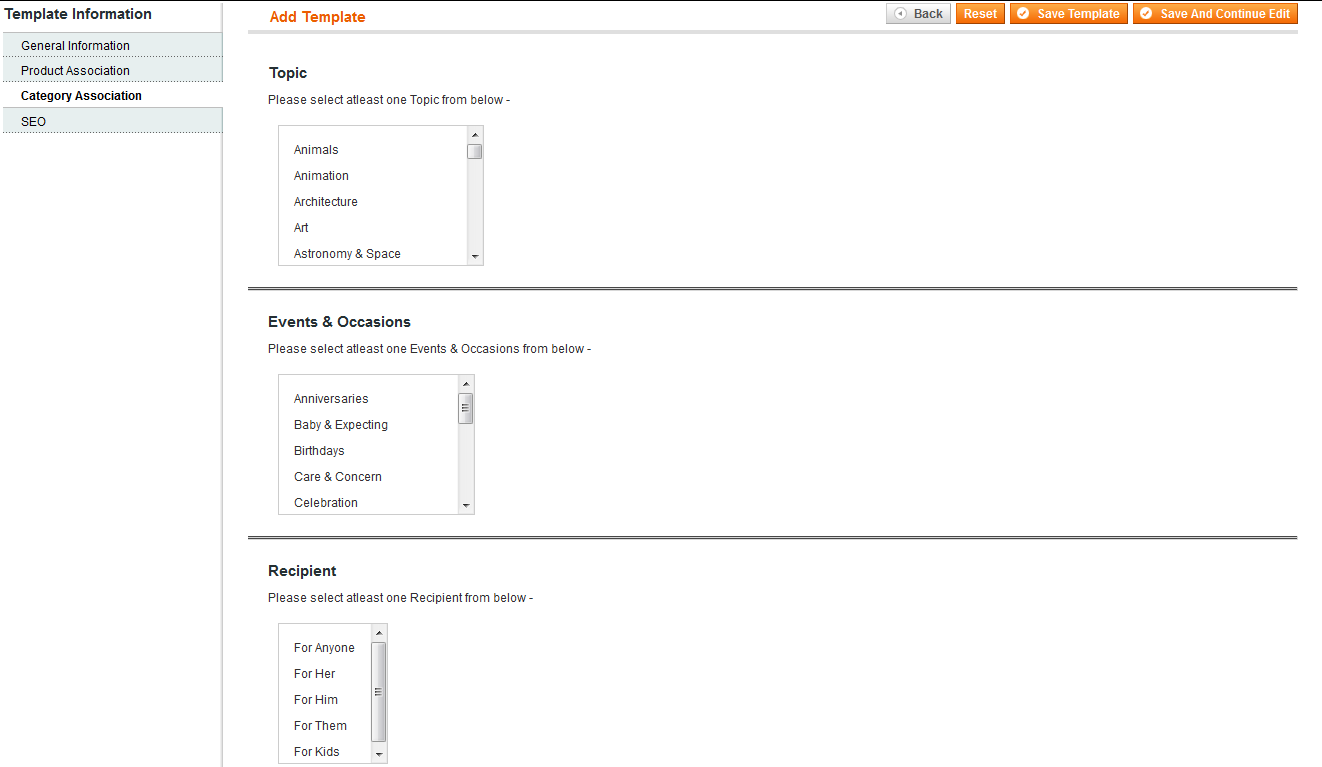This screenshot has width=1322, height=767.
Task: Select the Category Association tab
Action: click(112, 96)
